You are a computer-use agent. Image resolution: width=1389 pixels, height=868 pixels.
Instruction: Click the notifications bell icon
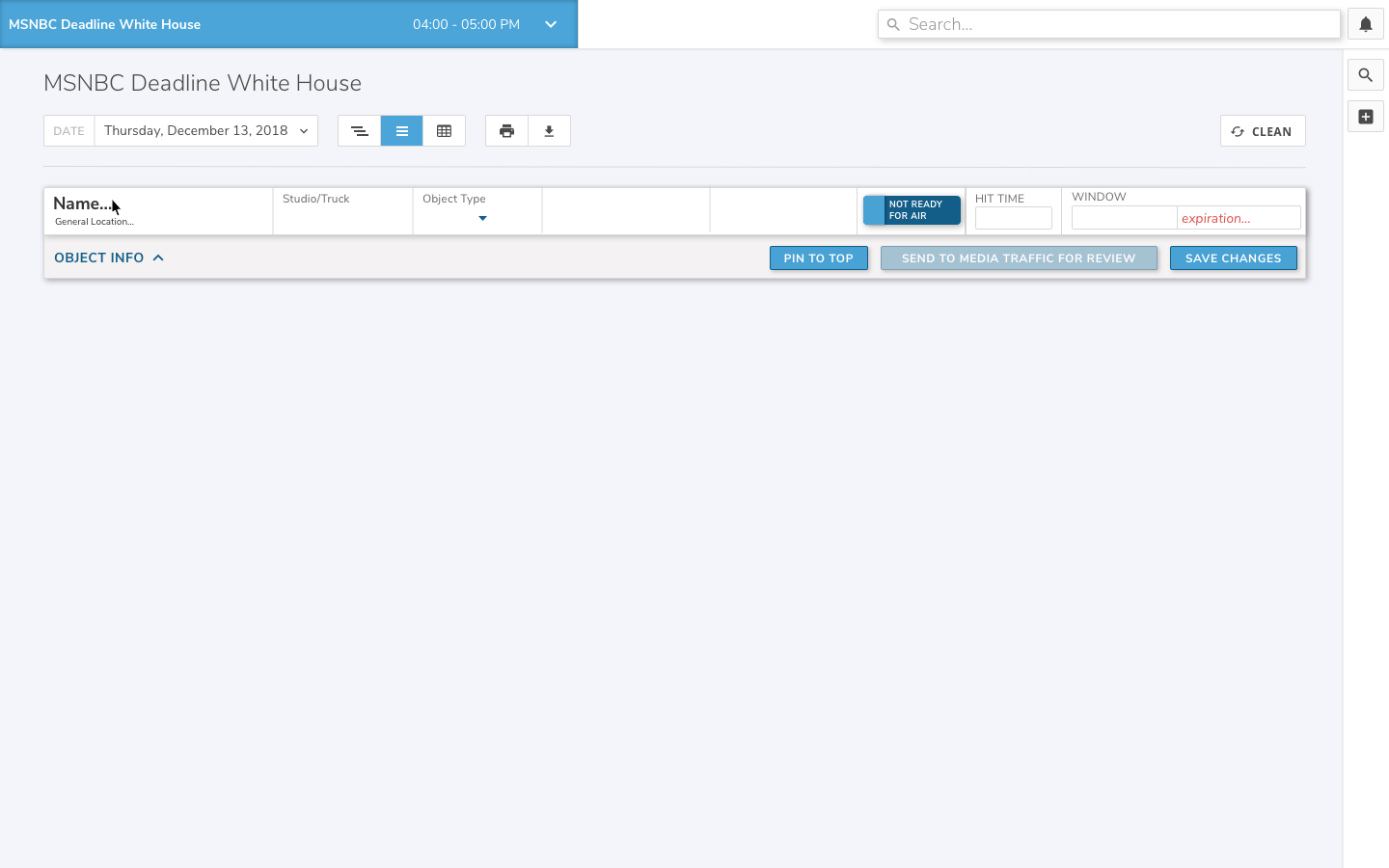point(1365,25)
